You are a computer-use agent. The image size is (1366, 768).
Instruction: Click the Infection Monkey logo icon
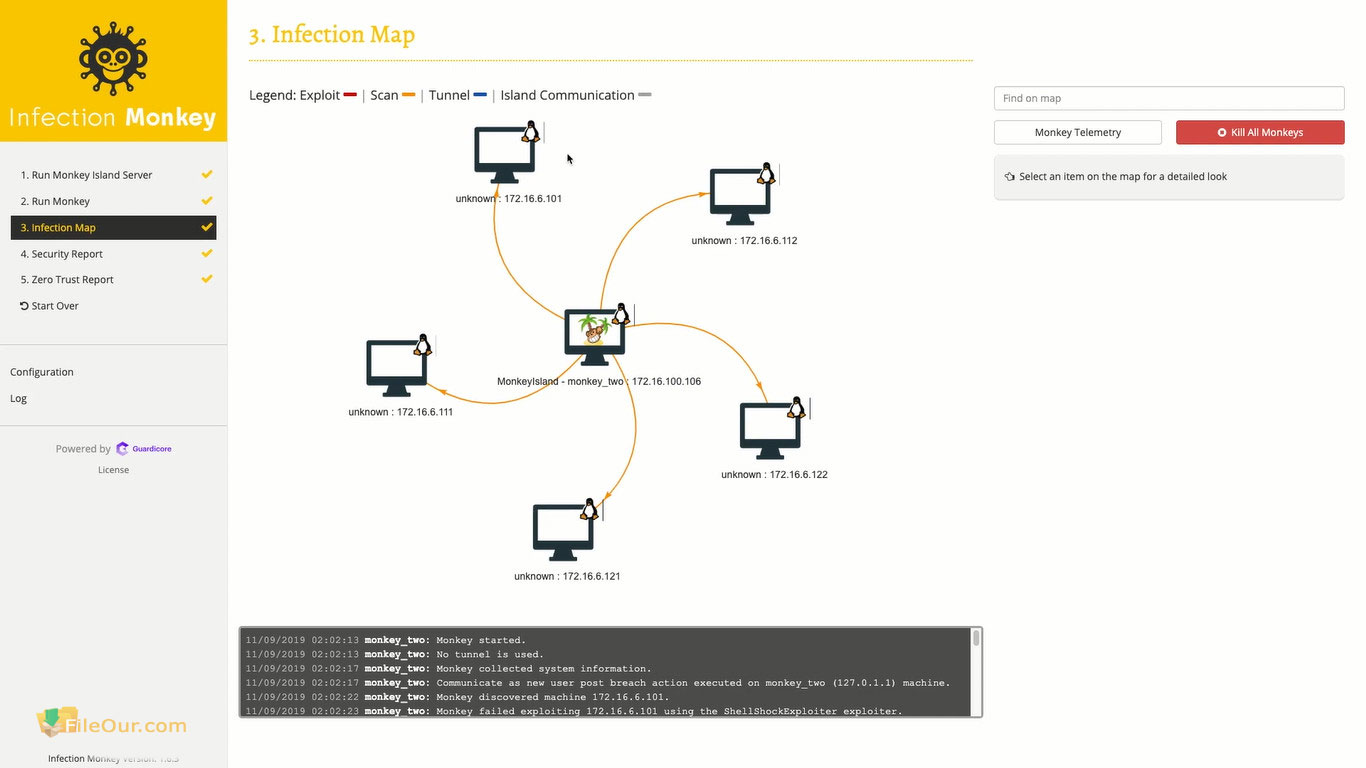tap(113, 57)
